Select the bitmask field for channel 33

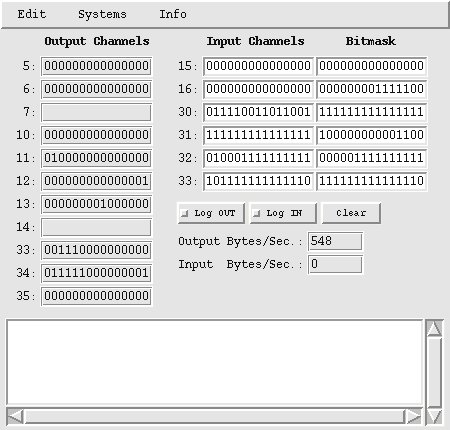371,181
